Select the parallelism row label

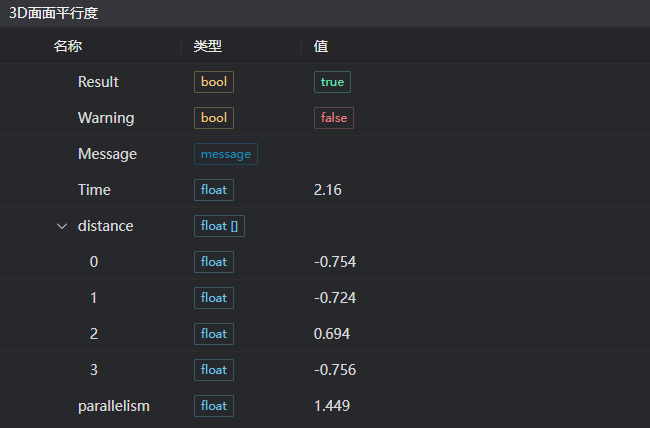click(114, 406)
